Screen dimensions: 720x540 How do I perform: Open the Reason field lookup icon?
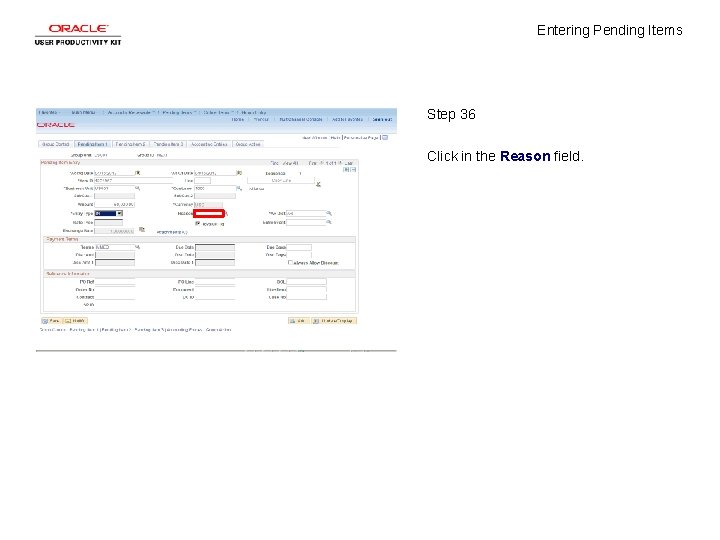(227, 214)
